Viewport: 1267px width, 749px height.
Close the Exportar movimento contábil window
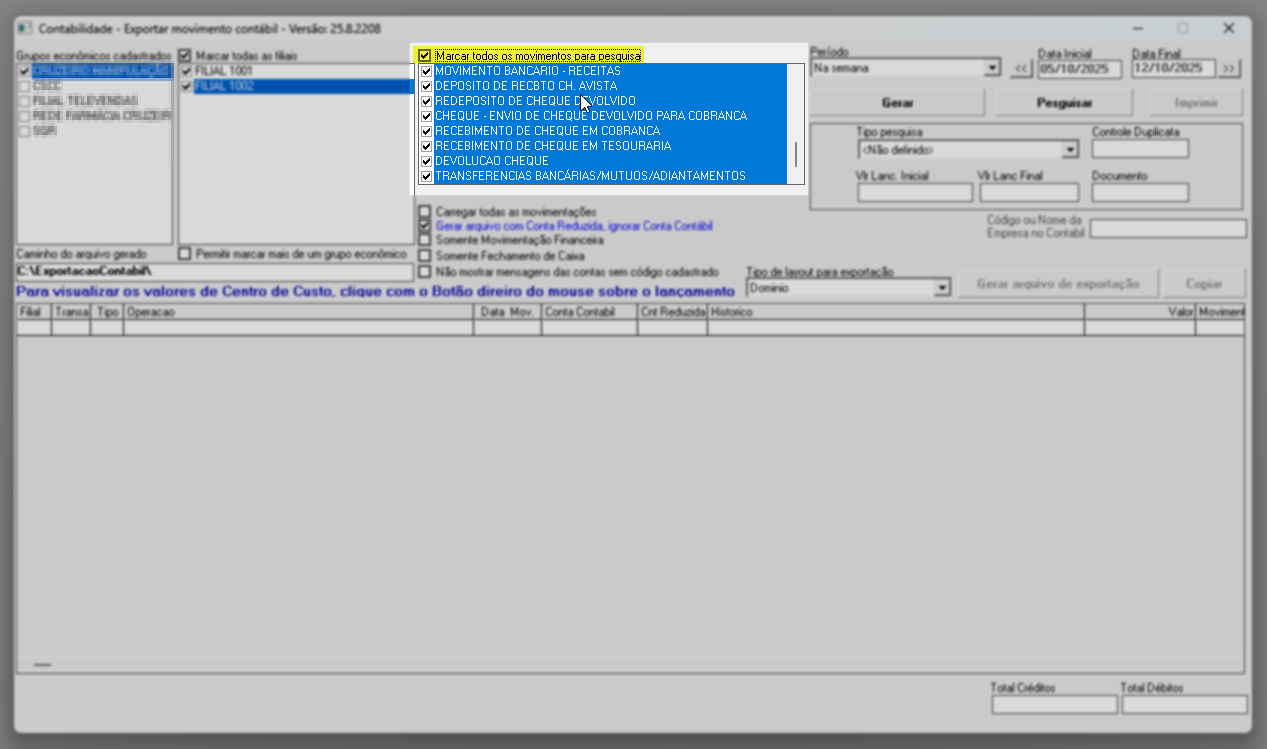(1228, 29)
